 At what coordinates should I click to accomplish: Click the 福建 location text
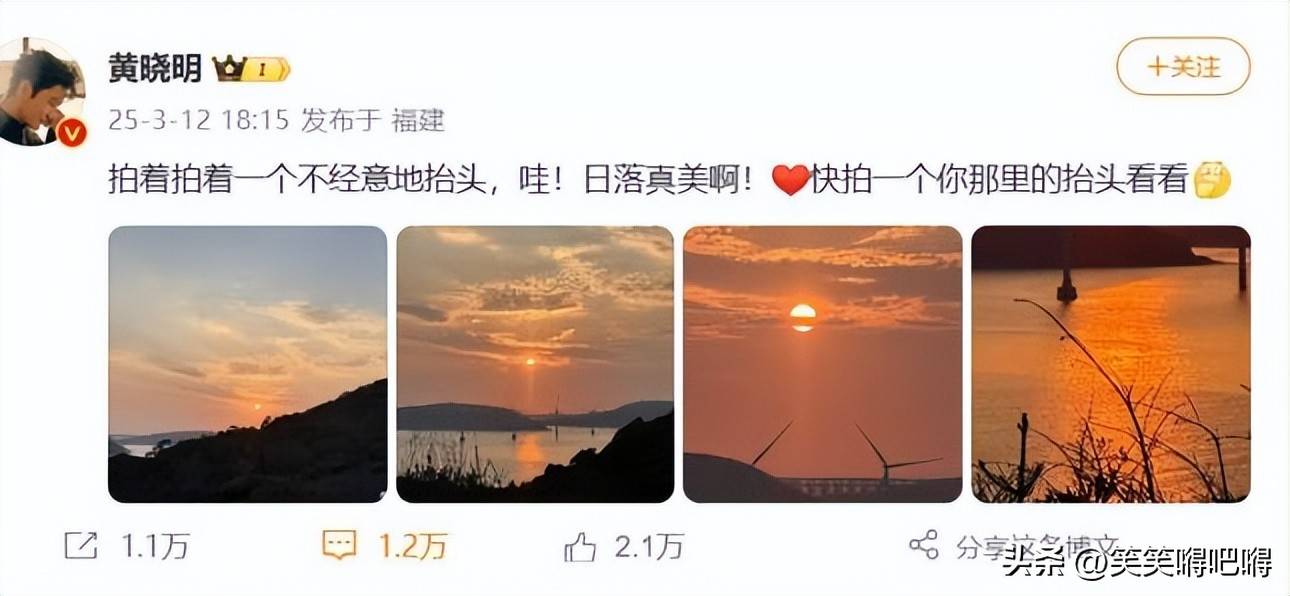pyautogui.click(x=417, y=121)
